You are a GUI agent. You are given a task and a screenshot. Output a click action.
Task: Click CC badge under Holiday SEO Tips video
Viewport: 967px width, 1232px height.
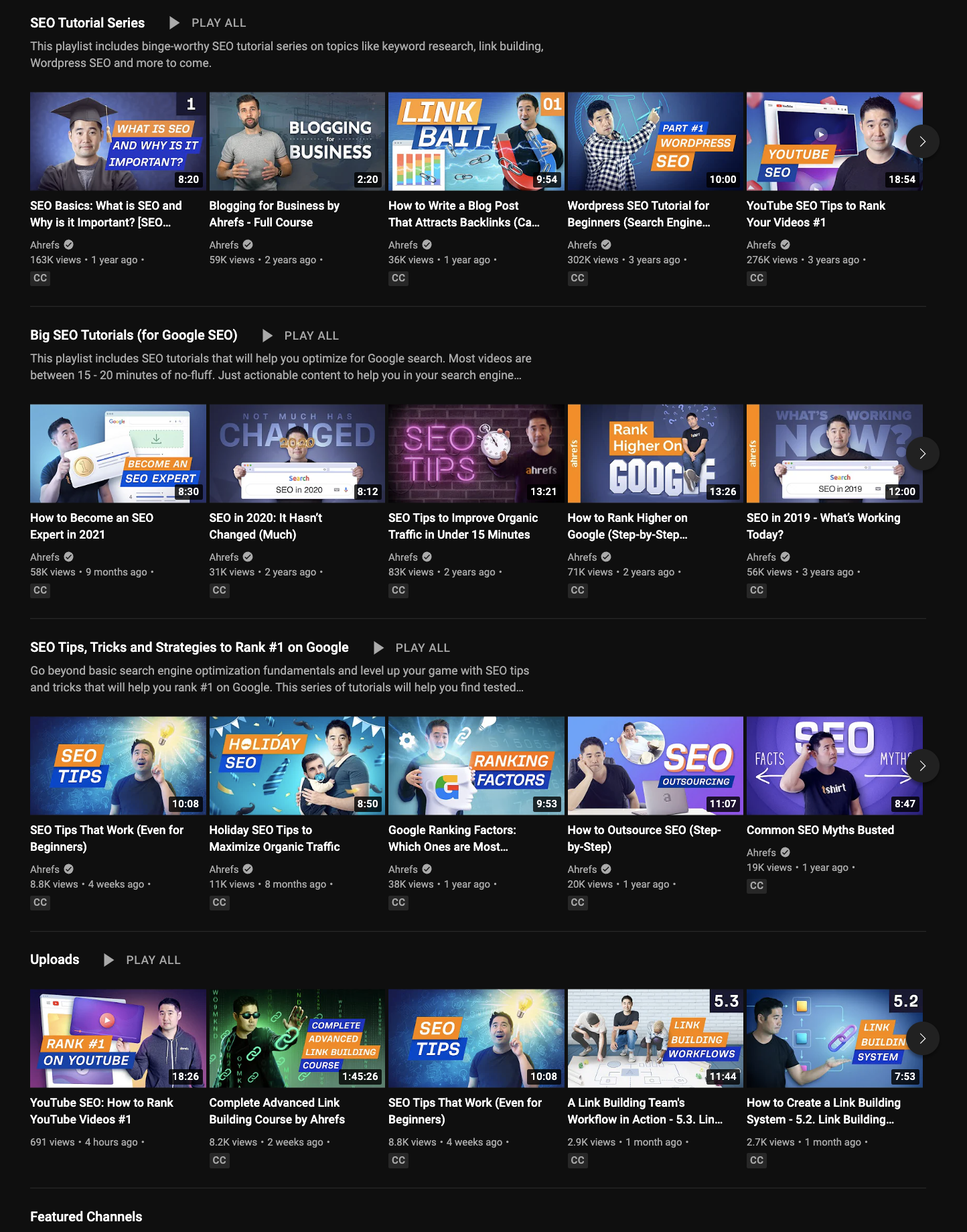(220, 902)
